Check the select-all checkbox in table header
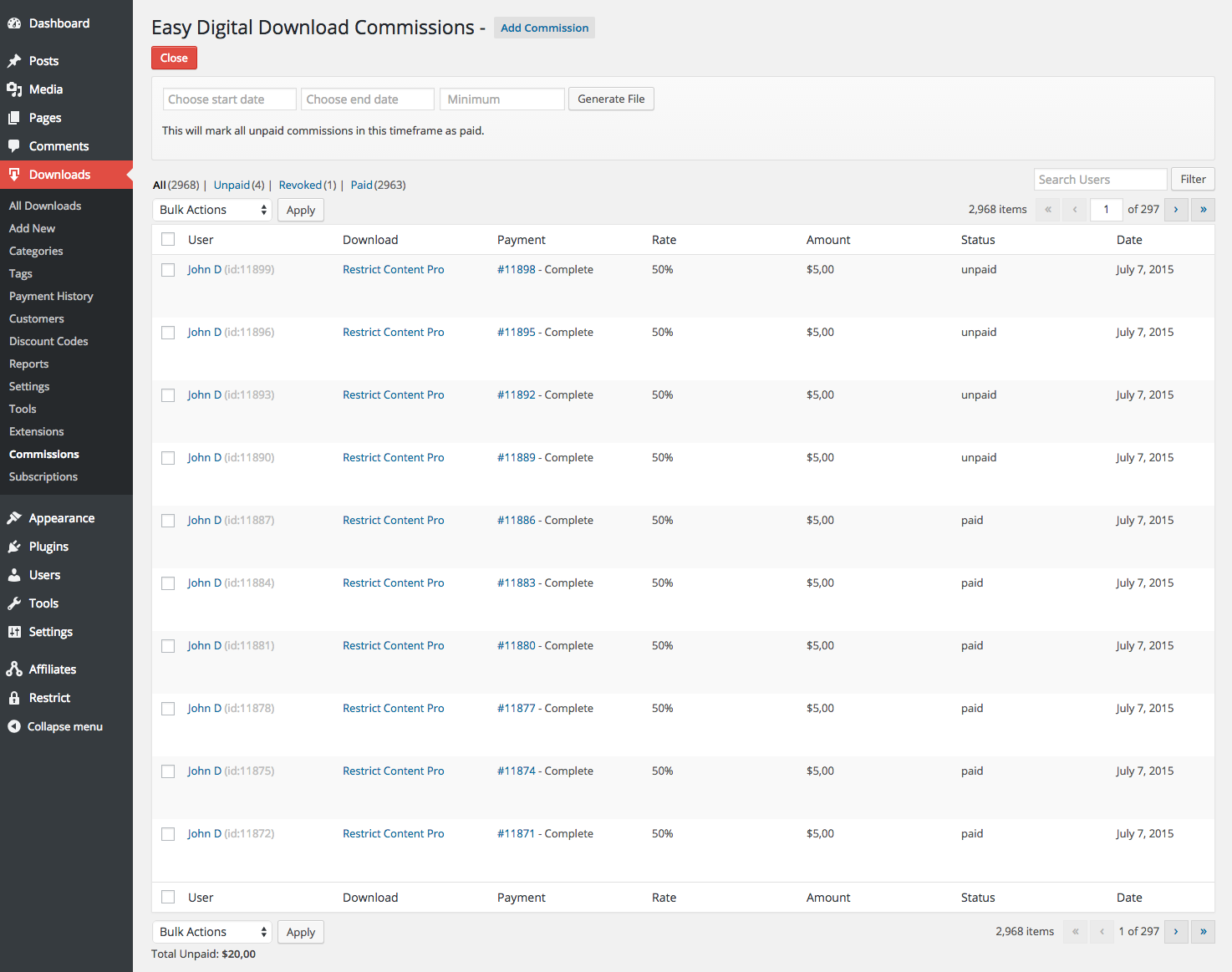1232x972 pixels. pos(168,240)
